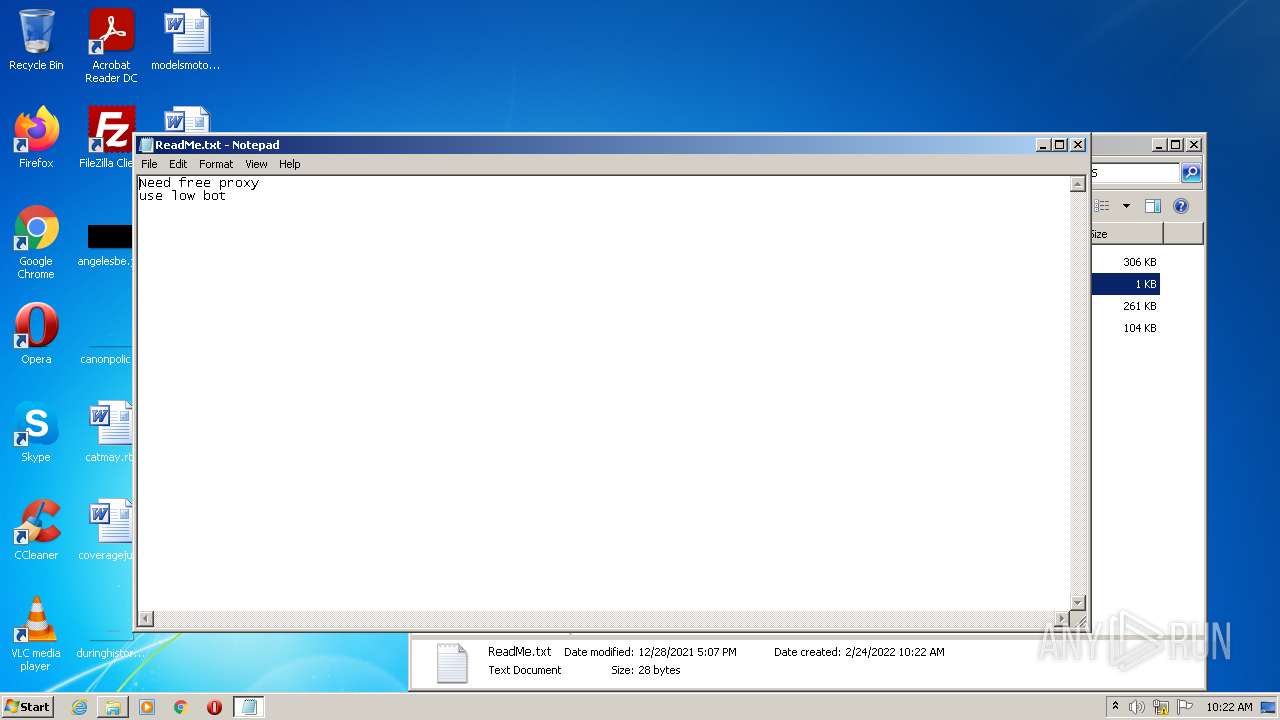
Task: Click the Date modified value in details pane
Action: pos(687,652)
